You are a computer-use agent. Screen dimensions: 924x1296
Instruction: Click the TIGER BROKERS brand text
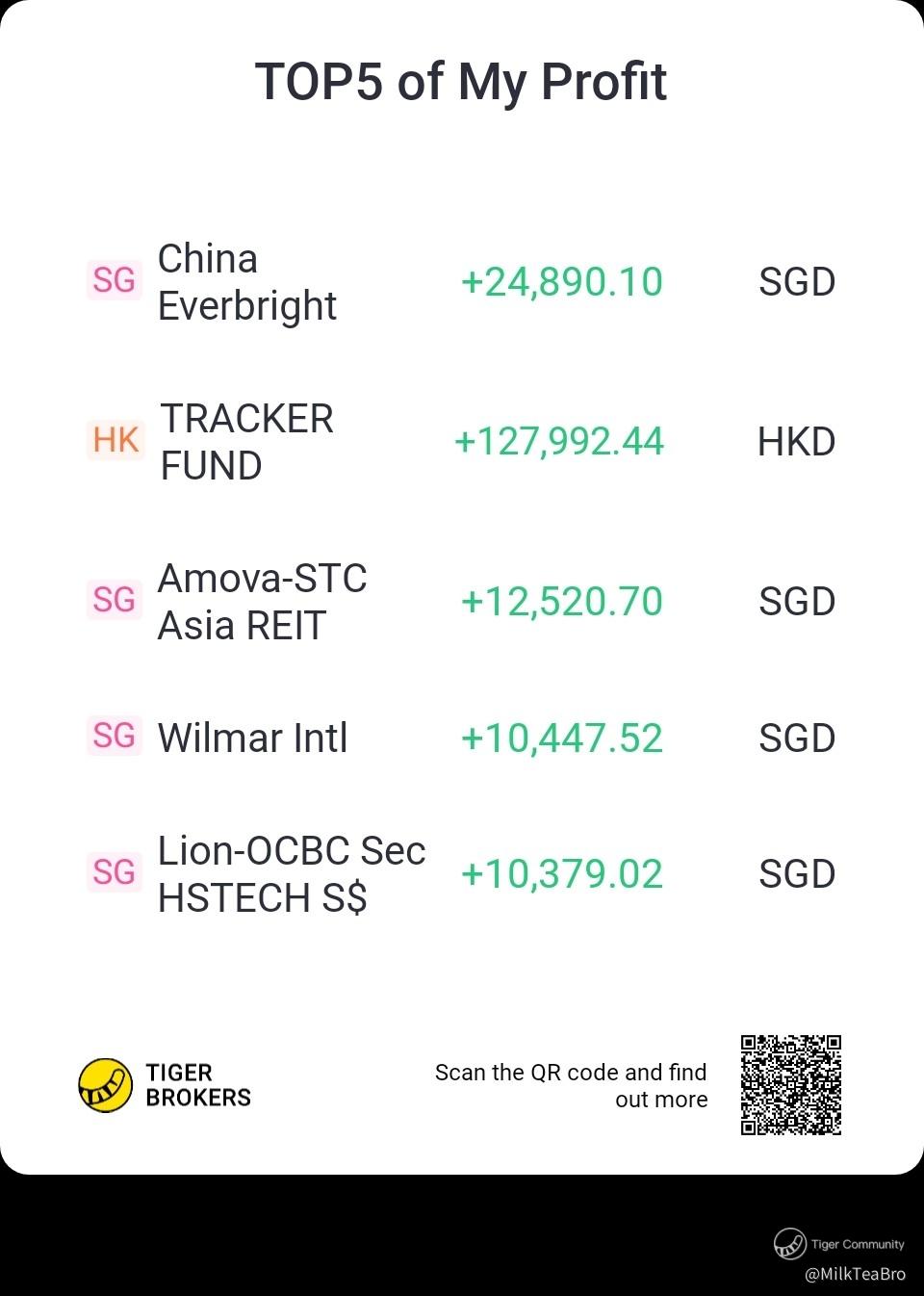tap(198, 1085)
